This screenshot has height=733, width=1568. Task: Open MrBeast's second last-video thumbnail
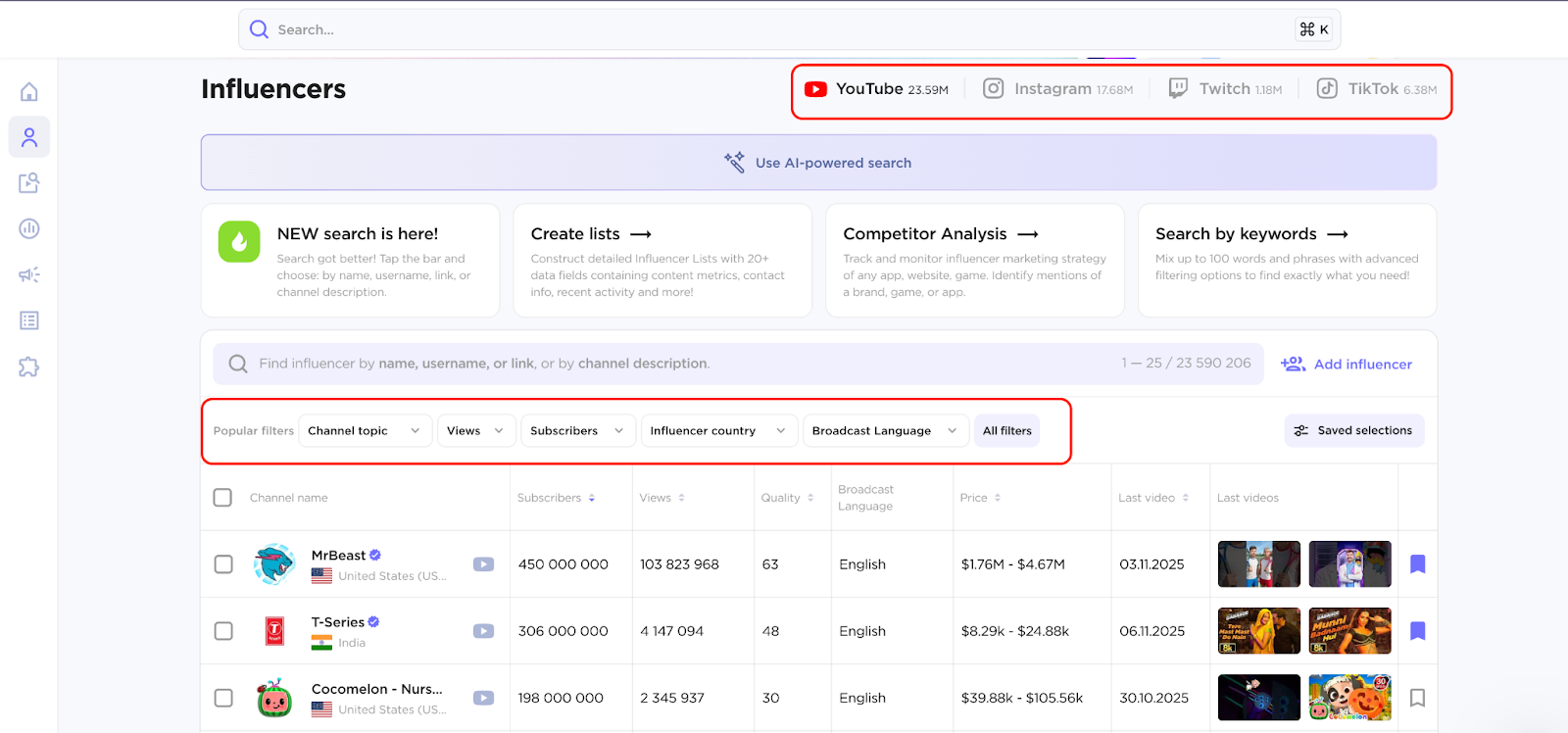[1350, 564]
